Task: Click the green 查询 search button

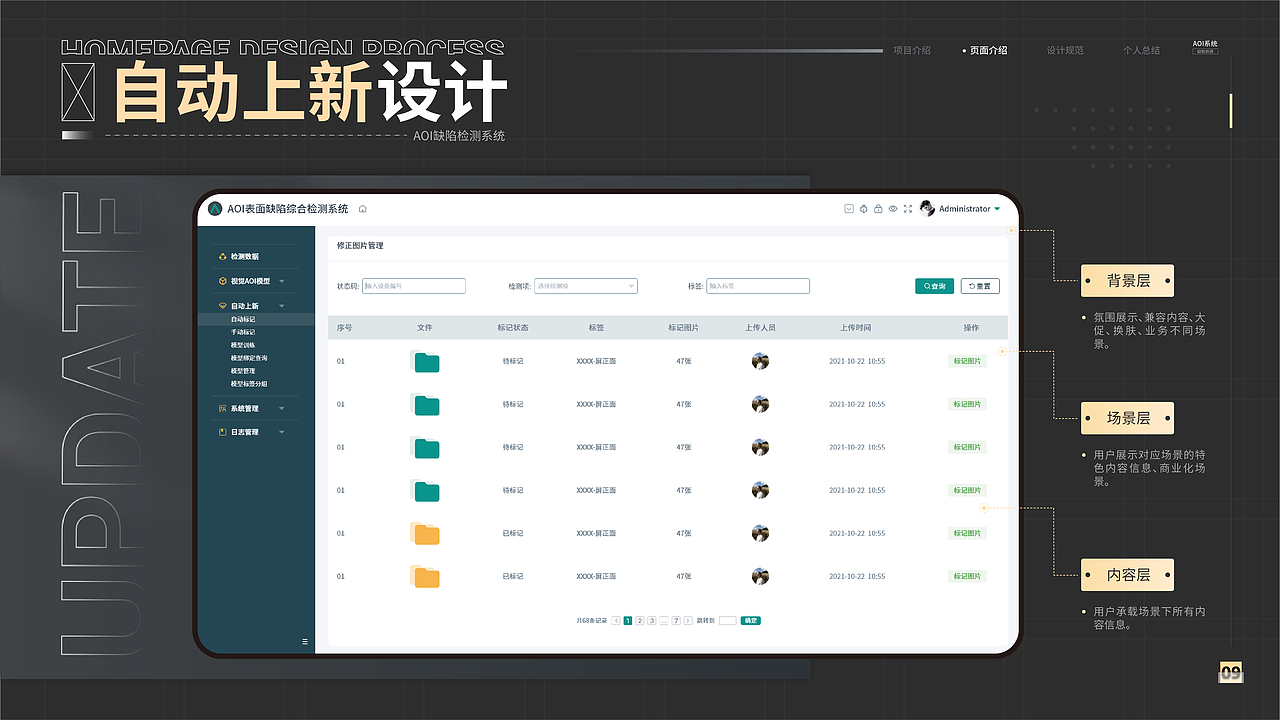Action: (934, 286)
